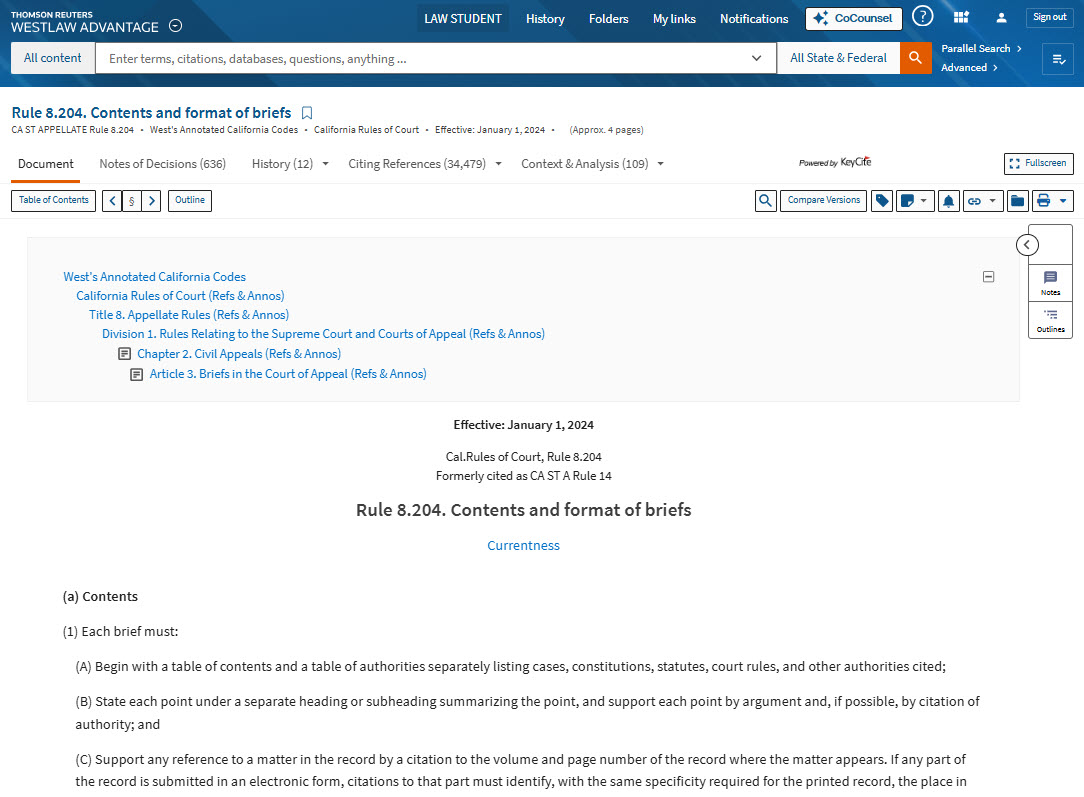Click the user profile icon
This screenshot has height=797, width=1084.
click(1001, 17)
